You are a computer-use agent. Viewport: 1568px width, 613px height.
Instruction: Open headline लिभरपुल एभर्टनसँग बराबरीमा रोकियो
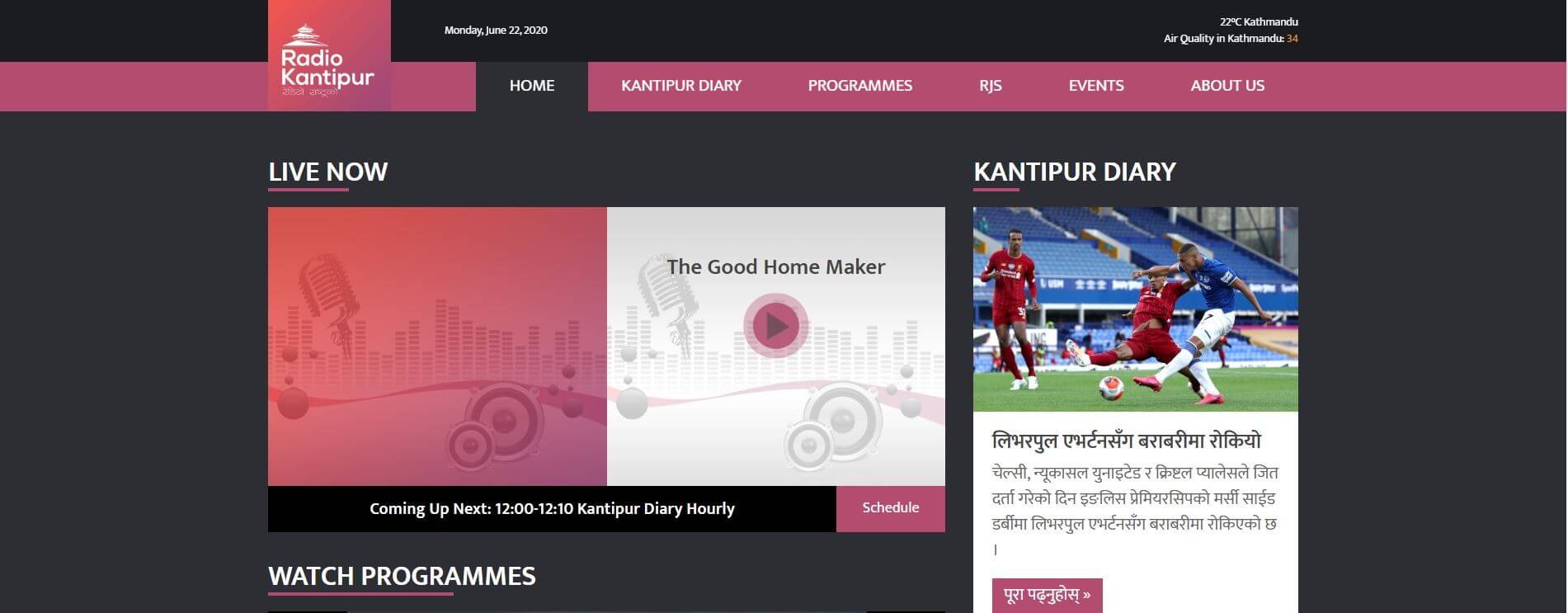click(x=1127, y=441)
